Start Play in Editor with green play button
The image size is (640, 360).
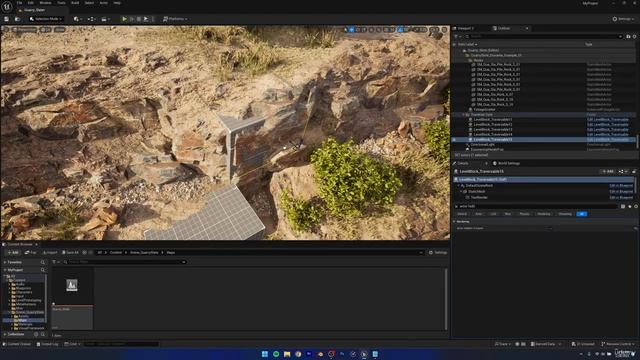click(x=124, y=19)
